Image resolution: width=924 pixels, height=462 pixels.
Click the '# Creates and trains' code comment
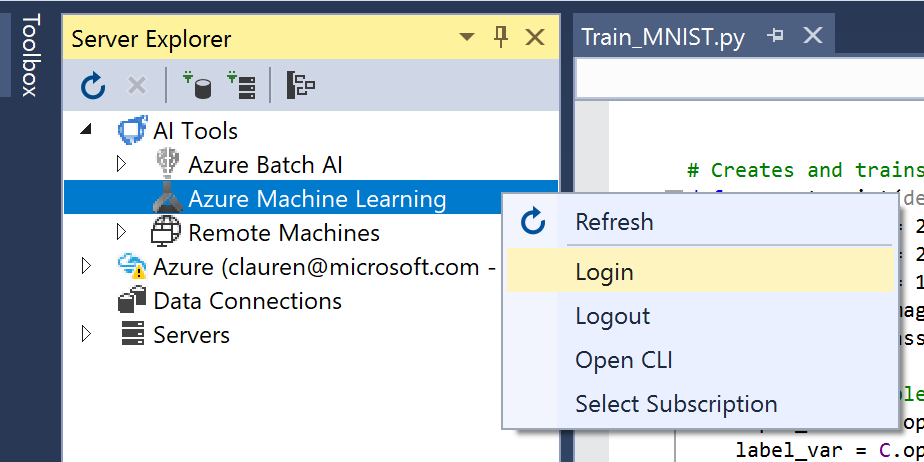[x=805, y=170]
